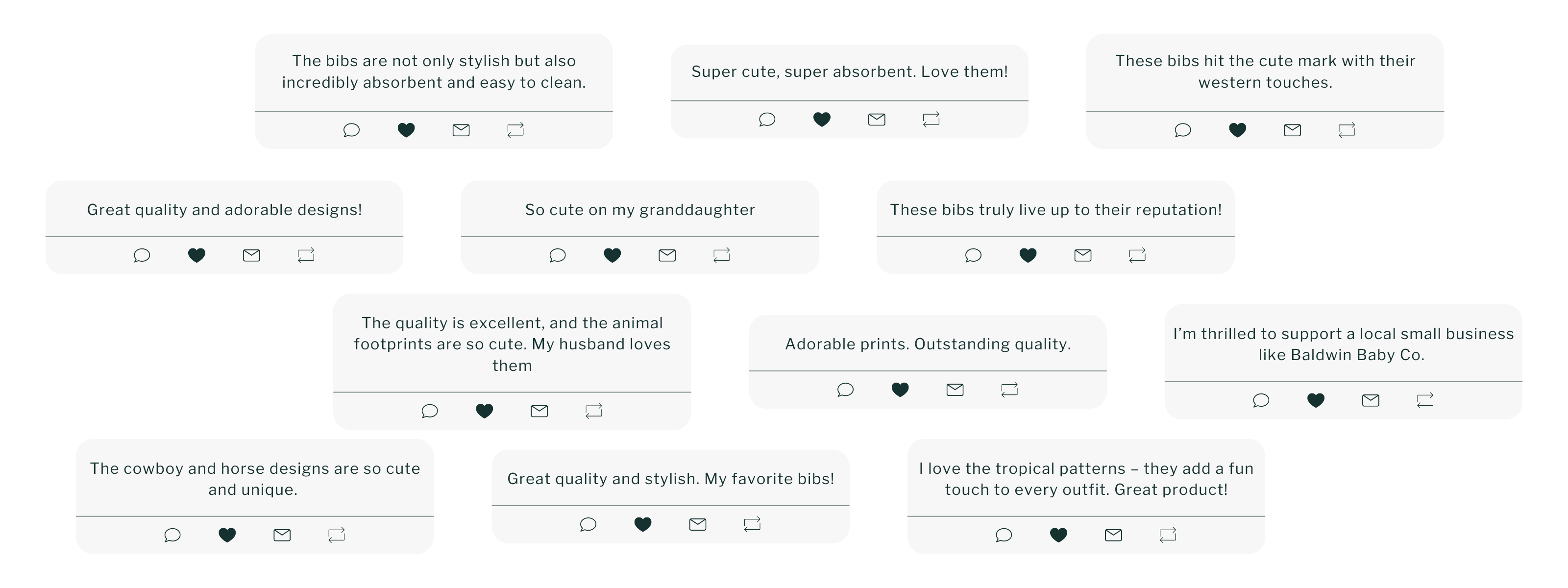This screenshot has width=1568, height=588.
Task: Like the 'Adorable prints. Outstanding quality.' review
Action: click(900, 390)
